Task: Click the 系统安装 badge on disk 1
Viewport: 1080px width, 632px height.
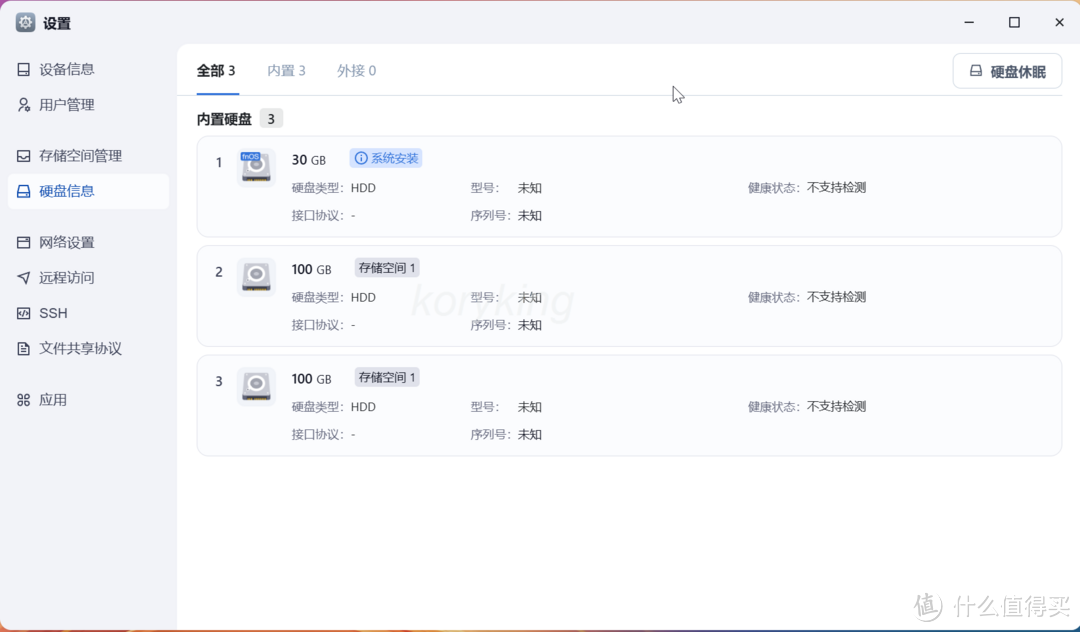Action: (385, 158)
